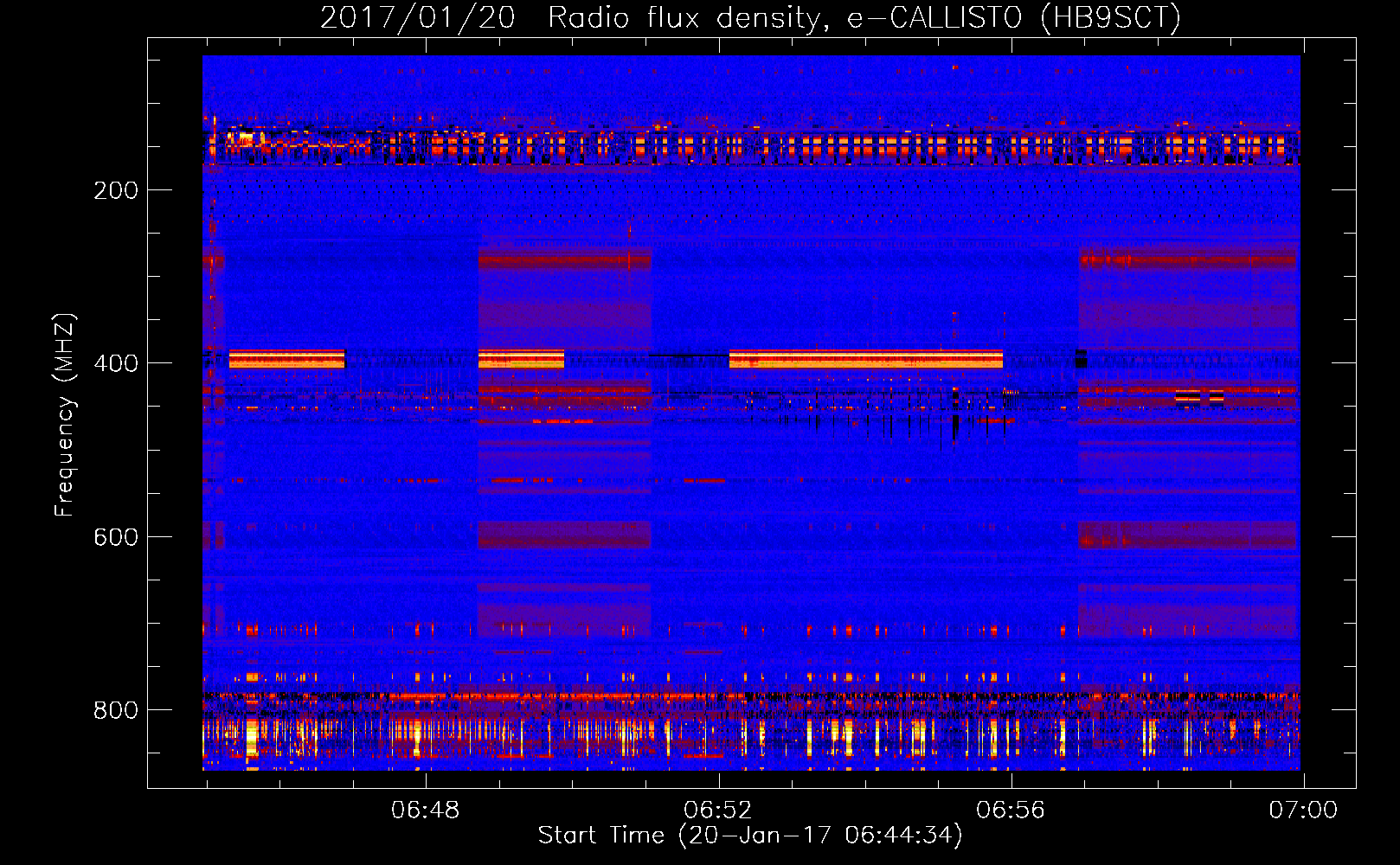Screen dimensions: 1400x865
Task: Click the 07:00 time tick label
Action: click(x=1303, y=811)
